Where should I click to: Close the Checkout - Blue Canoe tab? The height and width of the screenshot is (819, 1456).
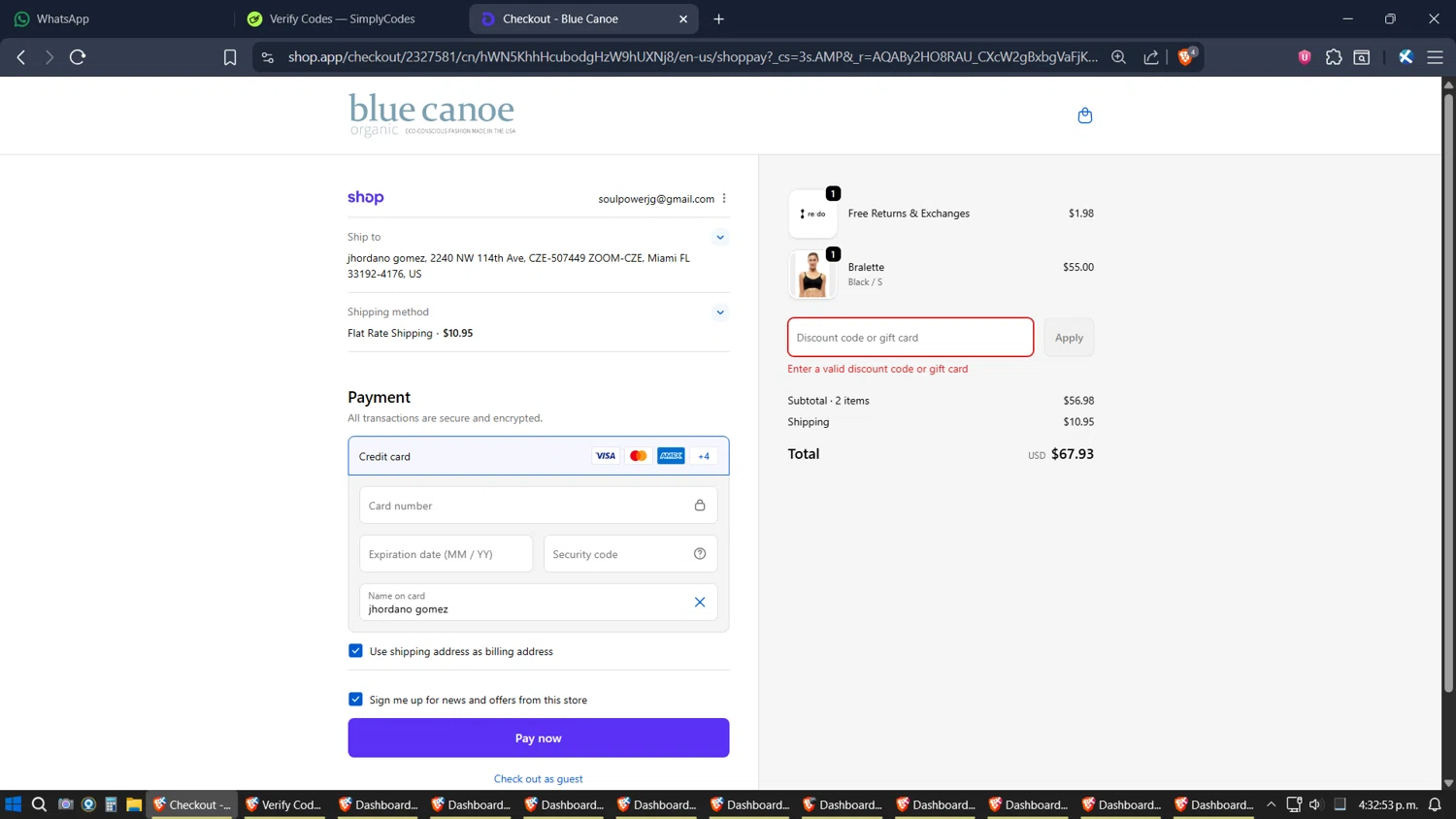click(x=683, y=18)
